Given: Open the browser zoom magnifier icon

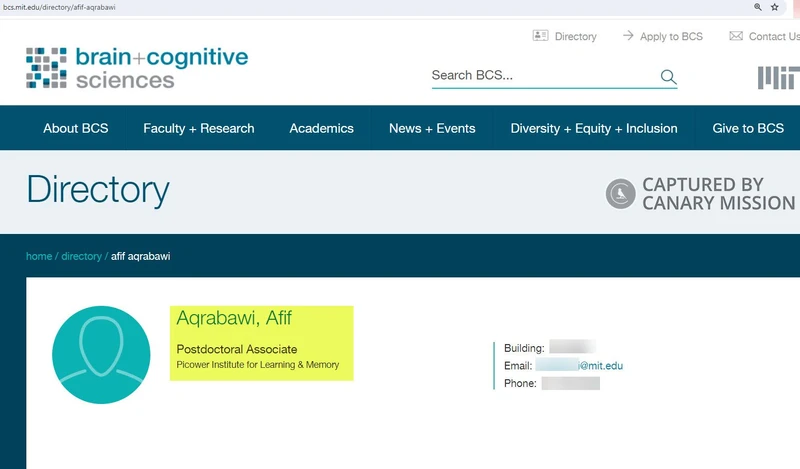Looking at the screenshot, I should point(757,7).
